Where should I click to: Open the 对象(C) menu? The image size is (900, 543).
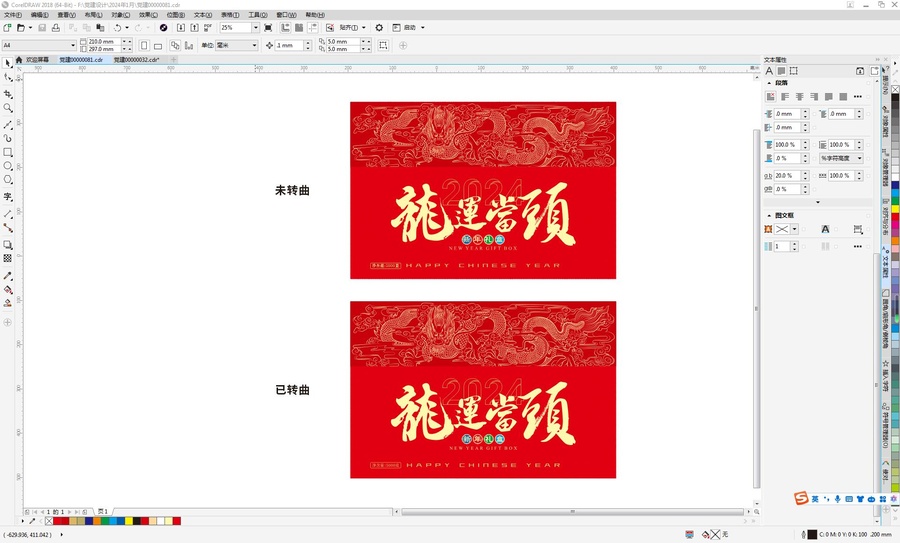(x=121, y=15)
